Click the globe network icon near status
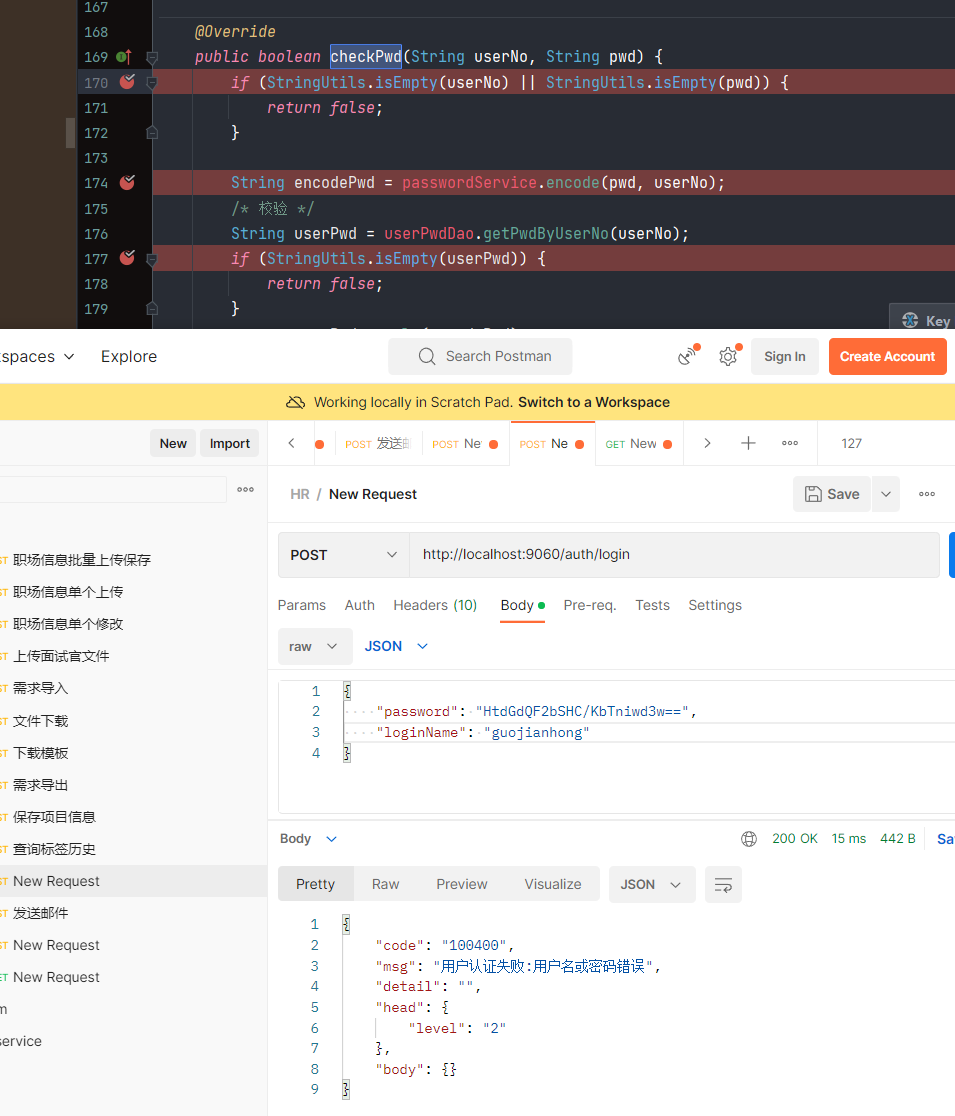The width and height of the screenshot is (955, 1116). coord(749,839)
